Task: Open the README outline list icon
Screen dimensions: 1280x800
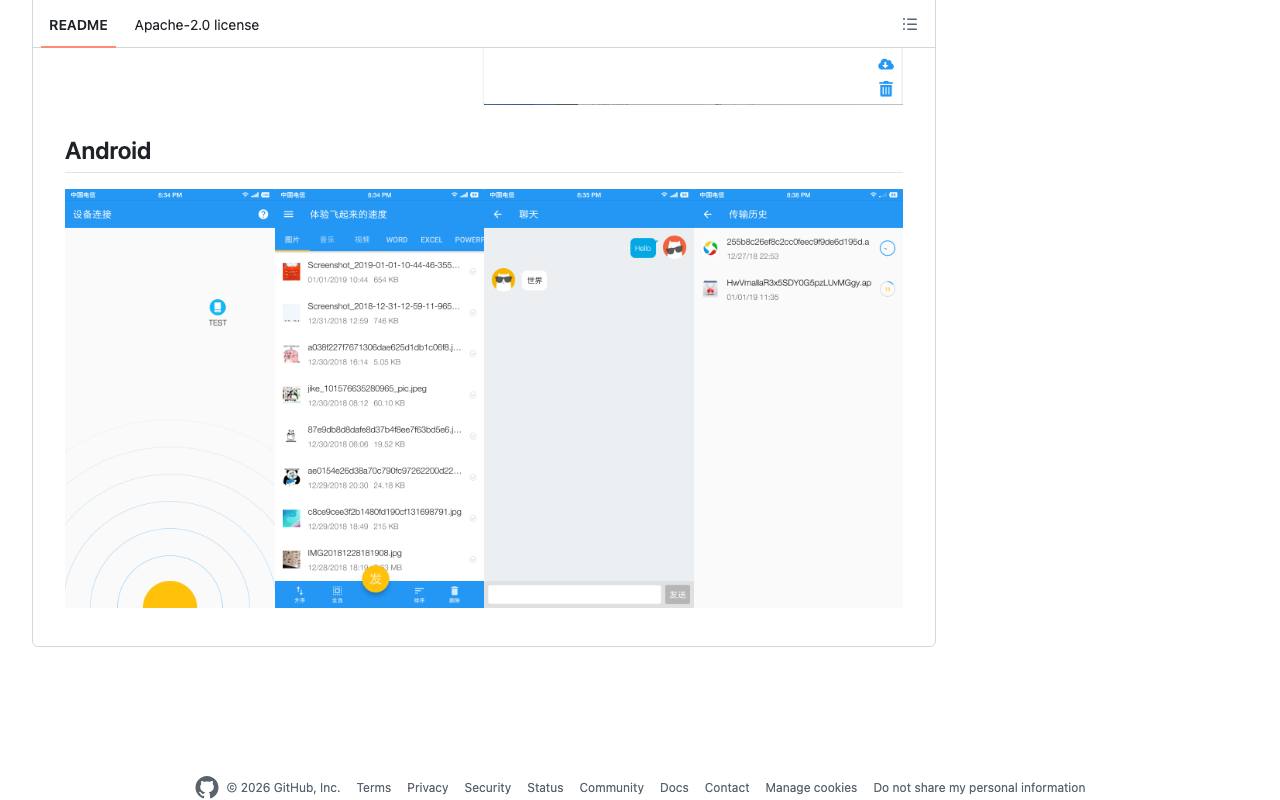Action: click(909, 24)
